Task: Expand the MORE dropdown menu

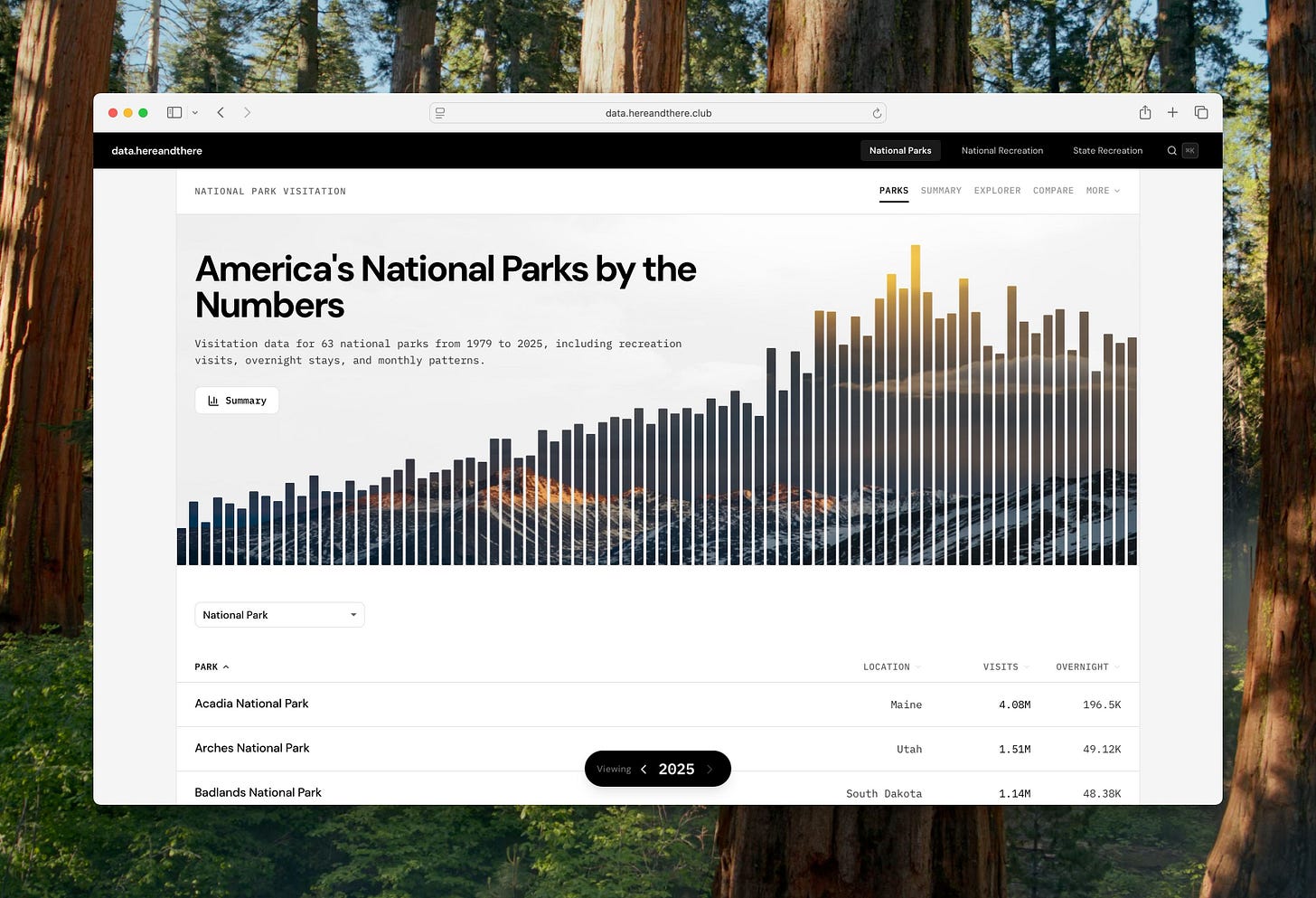Action: coord(1103,191)
